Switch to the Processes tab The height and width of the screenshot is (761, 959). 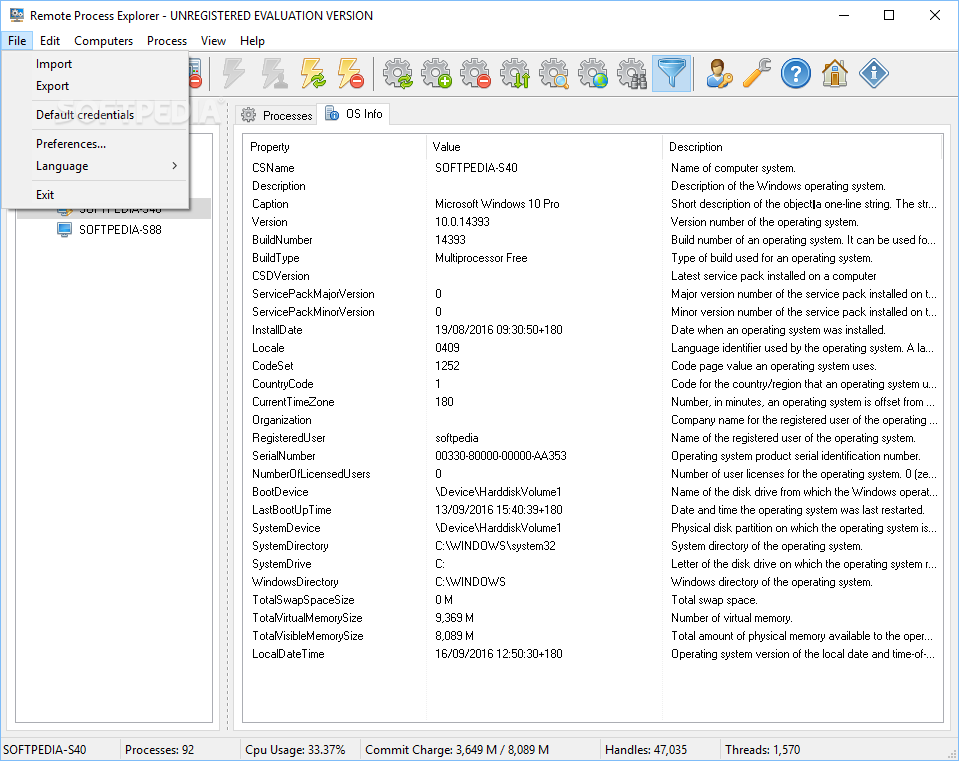(276, 115)
